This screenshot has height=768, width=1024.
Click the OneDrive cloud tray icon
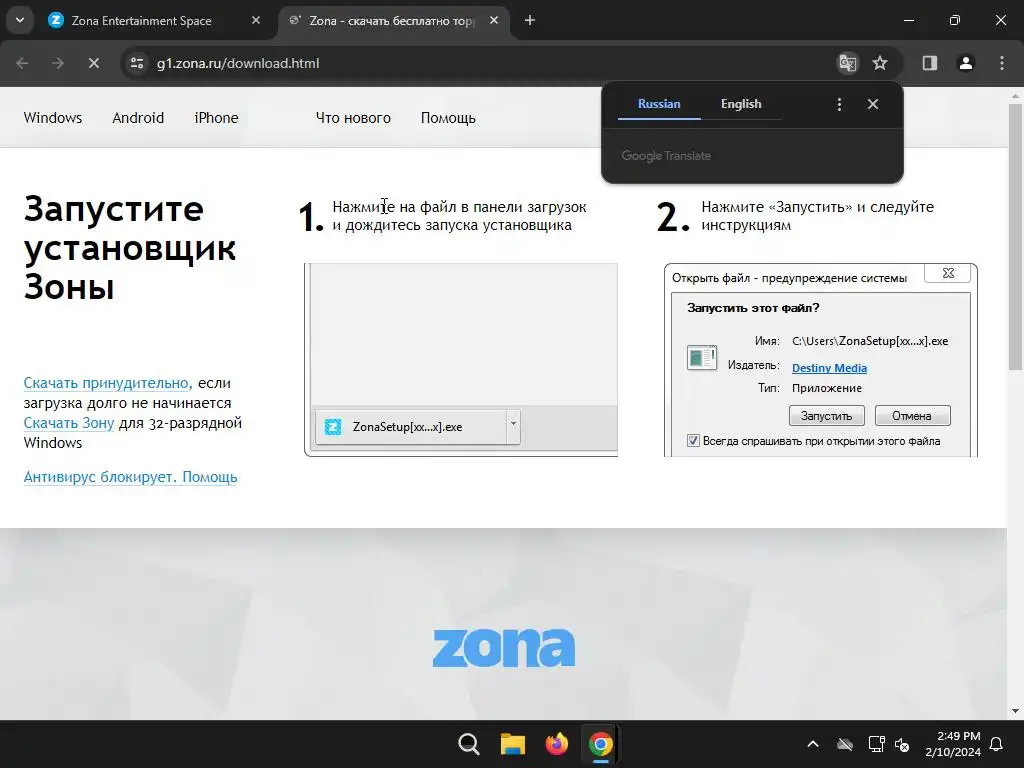(x=845, y=744)
